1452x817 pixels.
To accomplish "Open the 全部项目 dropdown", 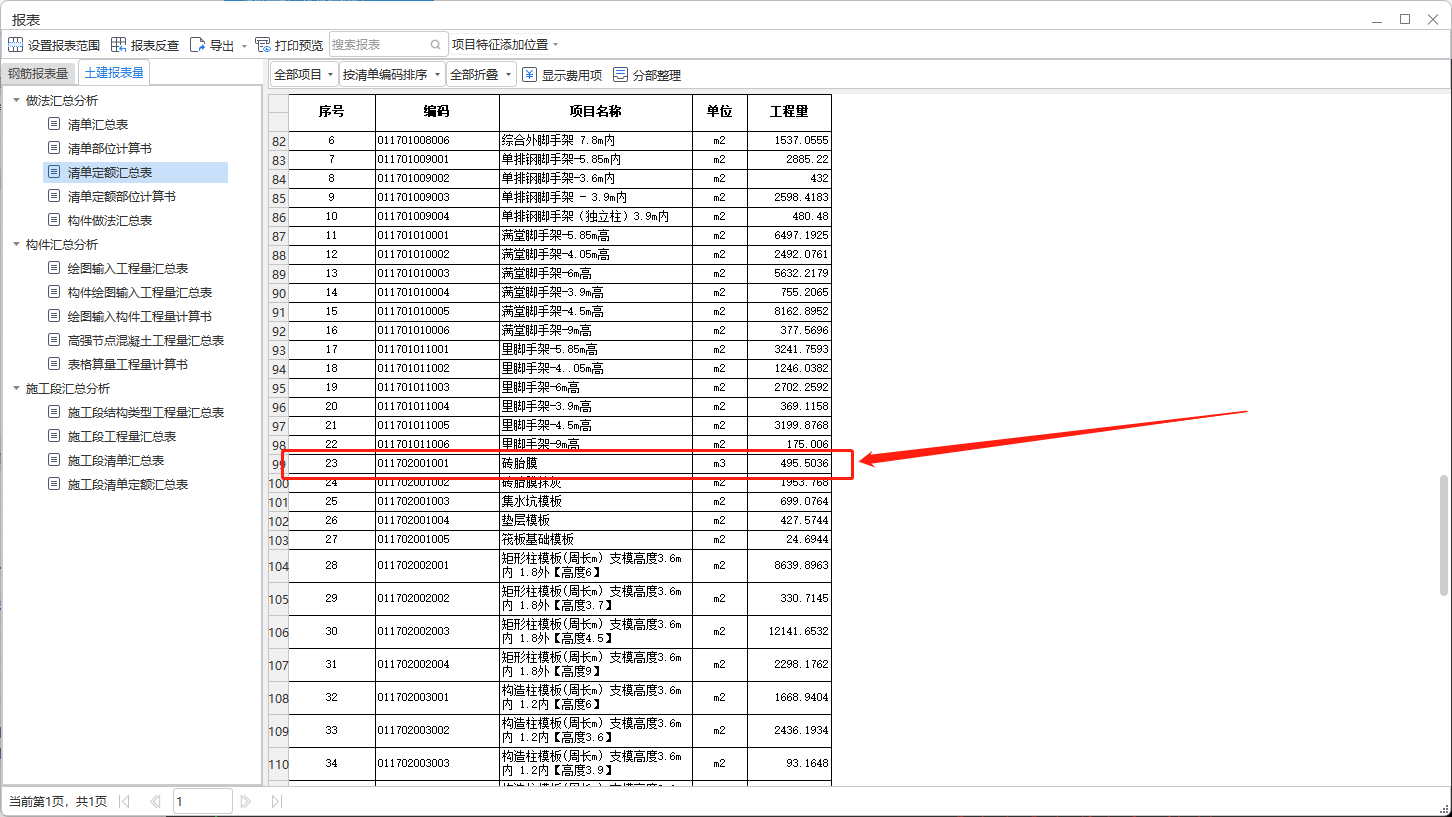I will tap(304, 75).
